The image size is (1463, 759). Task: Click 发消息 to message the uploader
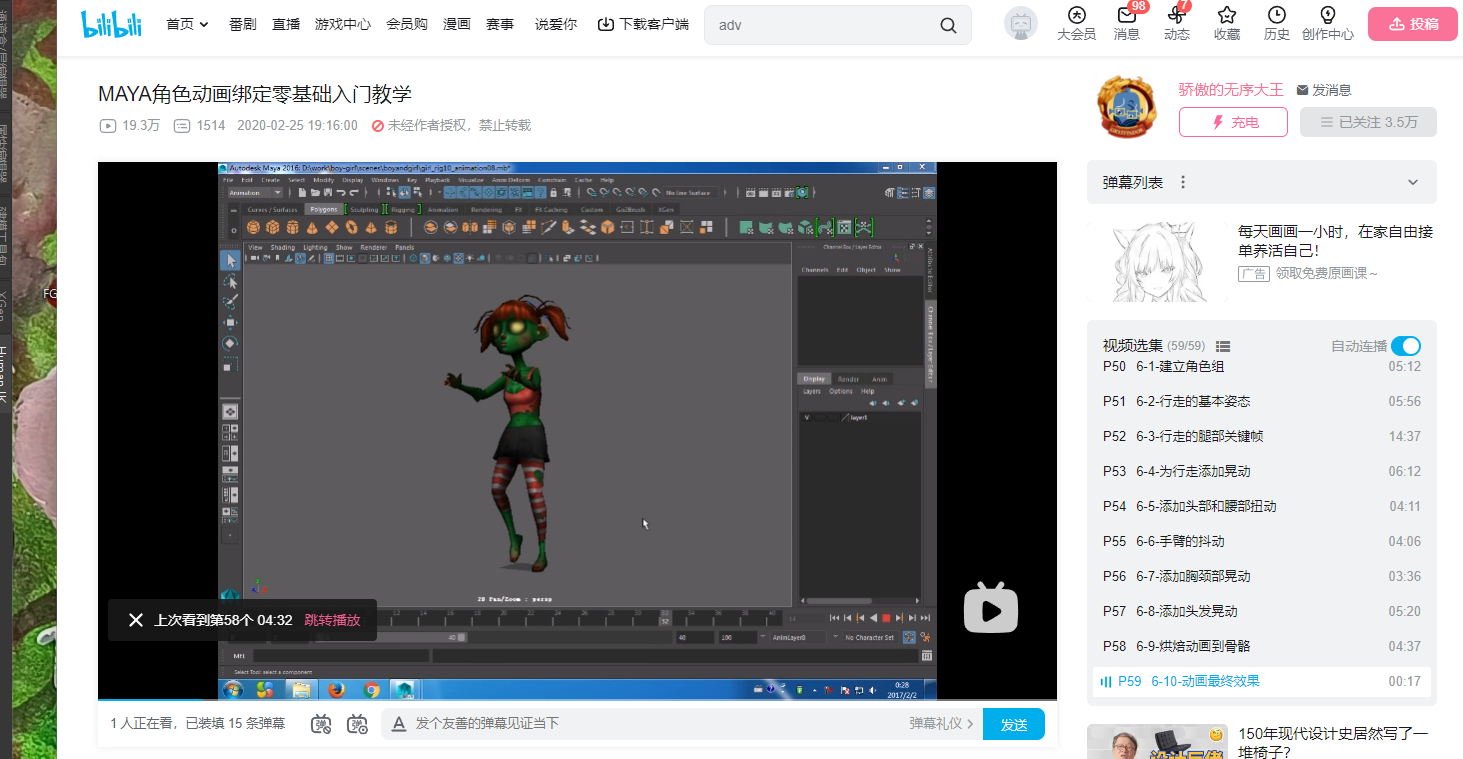point(1324,90)
